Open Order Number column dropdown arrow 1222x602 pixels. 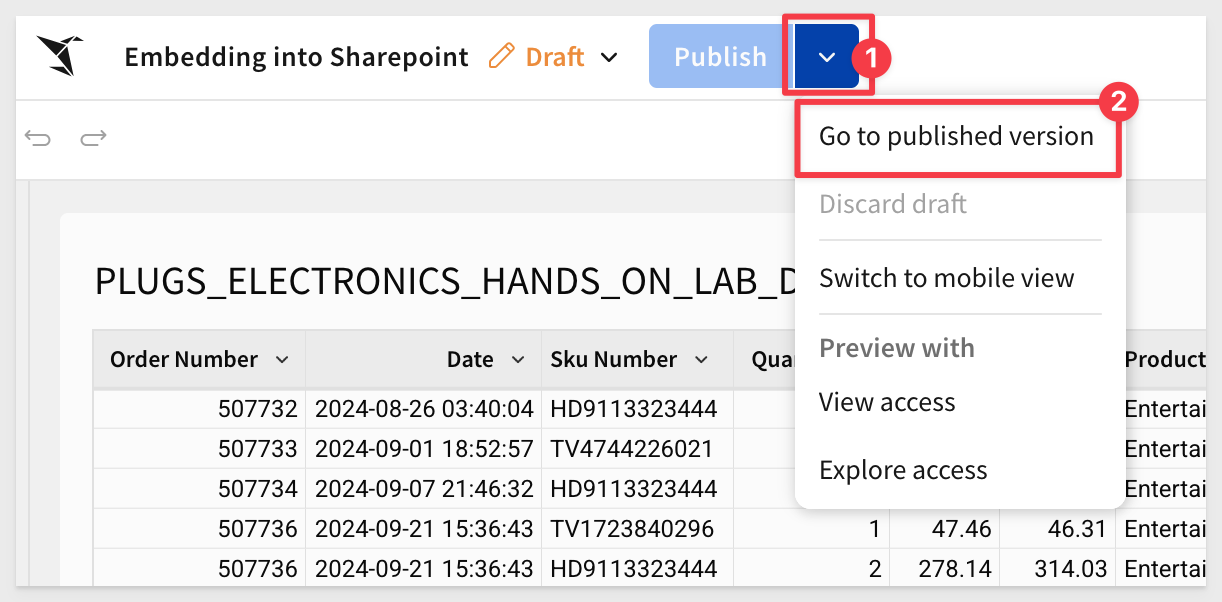pyautogui.click(x=282, y=359)
